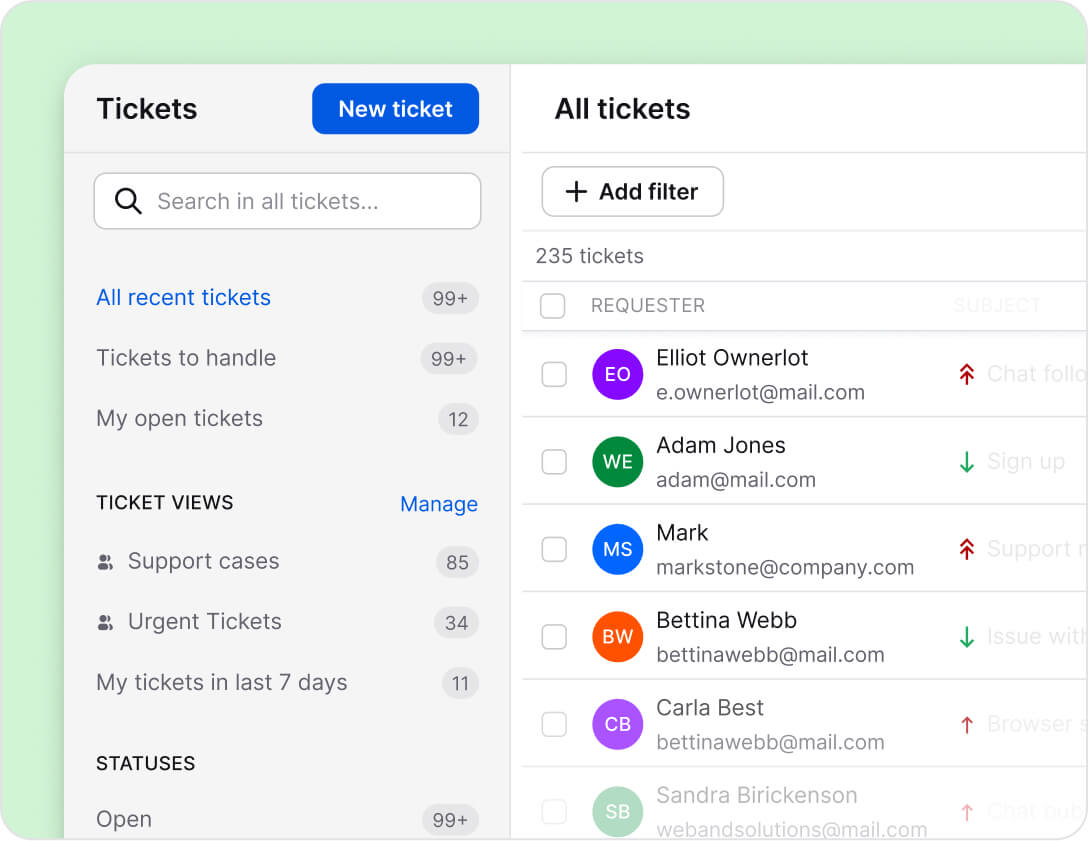Select the Tickets to handle view
Screen dimensions: 1088x841
(186, 358)
